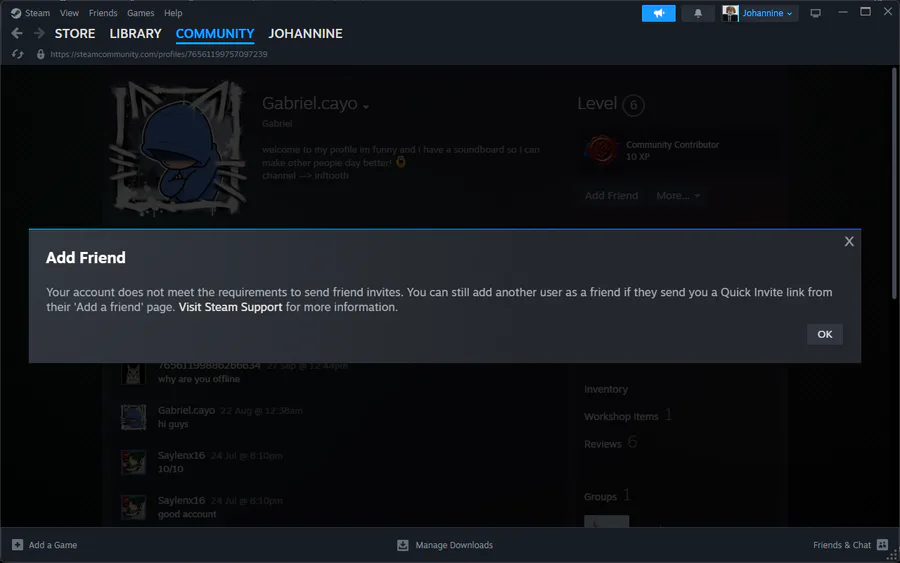Image resolution: width=900 pixels, height=563 pixels.
Task: Expand the More... dropdown on the profile
Action: (x=678, y=196)
